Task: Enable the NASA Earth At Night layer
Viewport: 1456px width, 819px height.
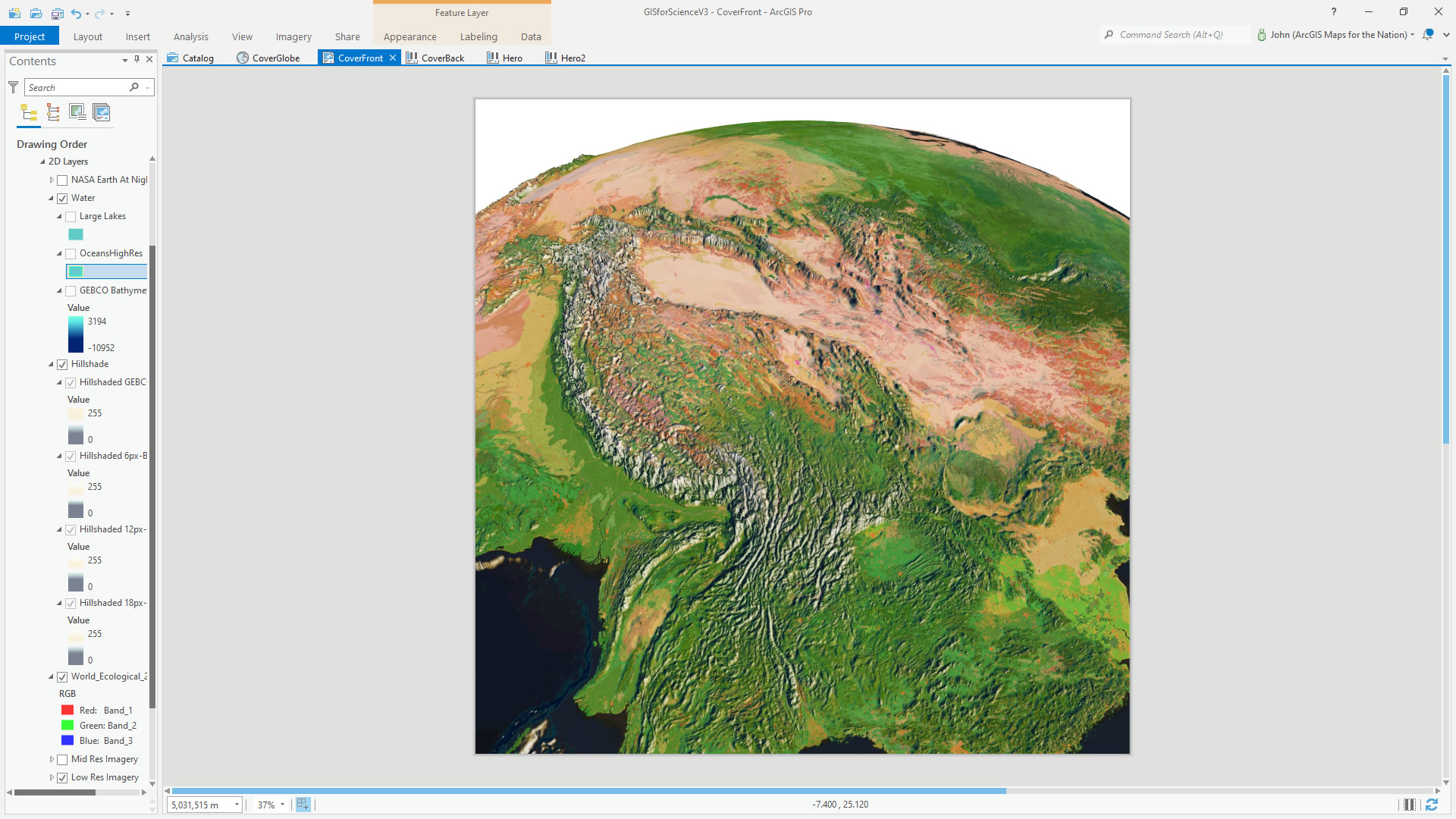Action: click(62, 180)
